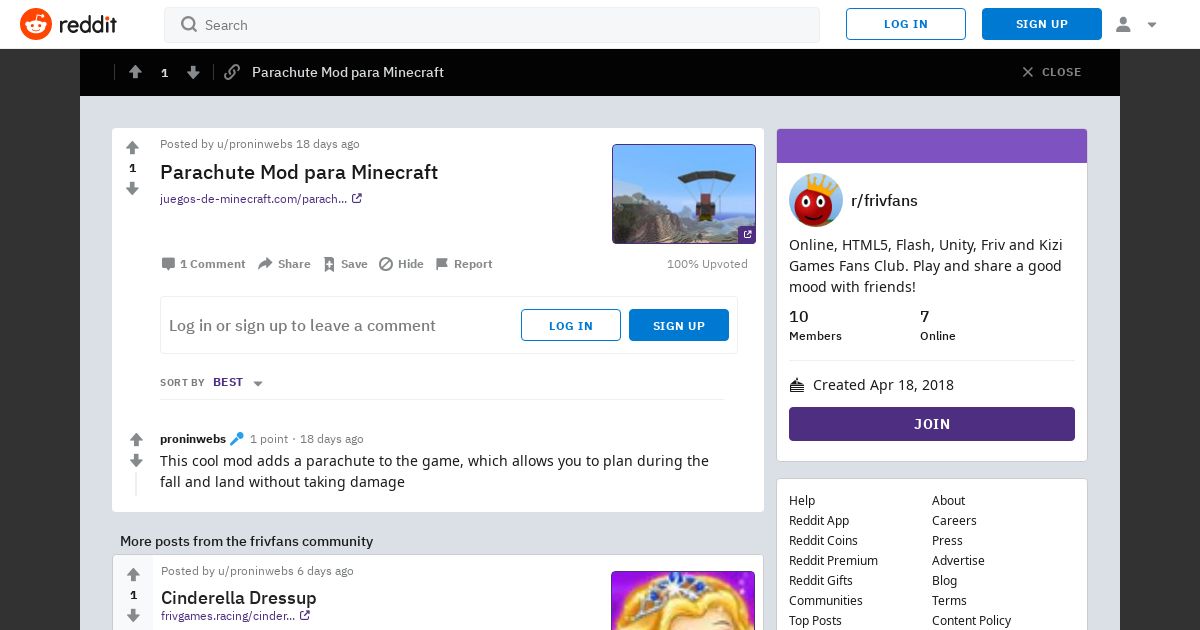Open the 1 Comment button
Viewport: 1200px width, 630px height.
point(203,264)
